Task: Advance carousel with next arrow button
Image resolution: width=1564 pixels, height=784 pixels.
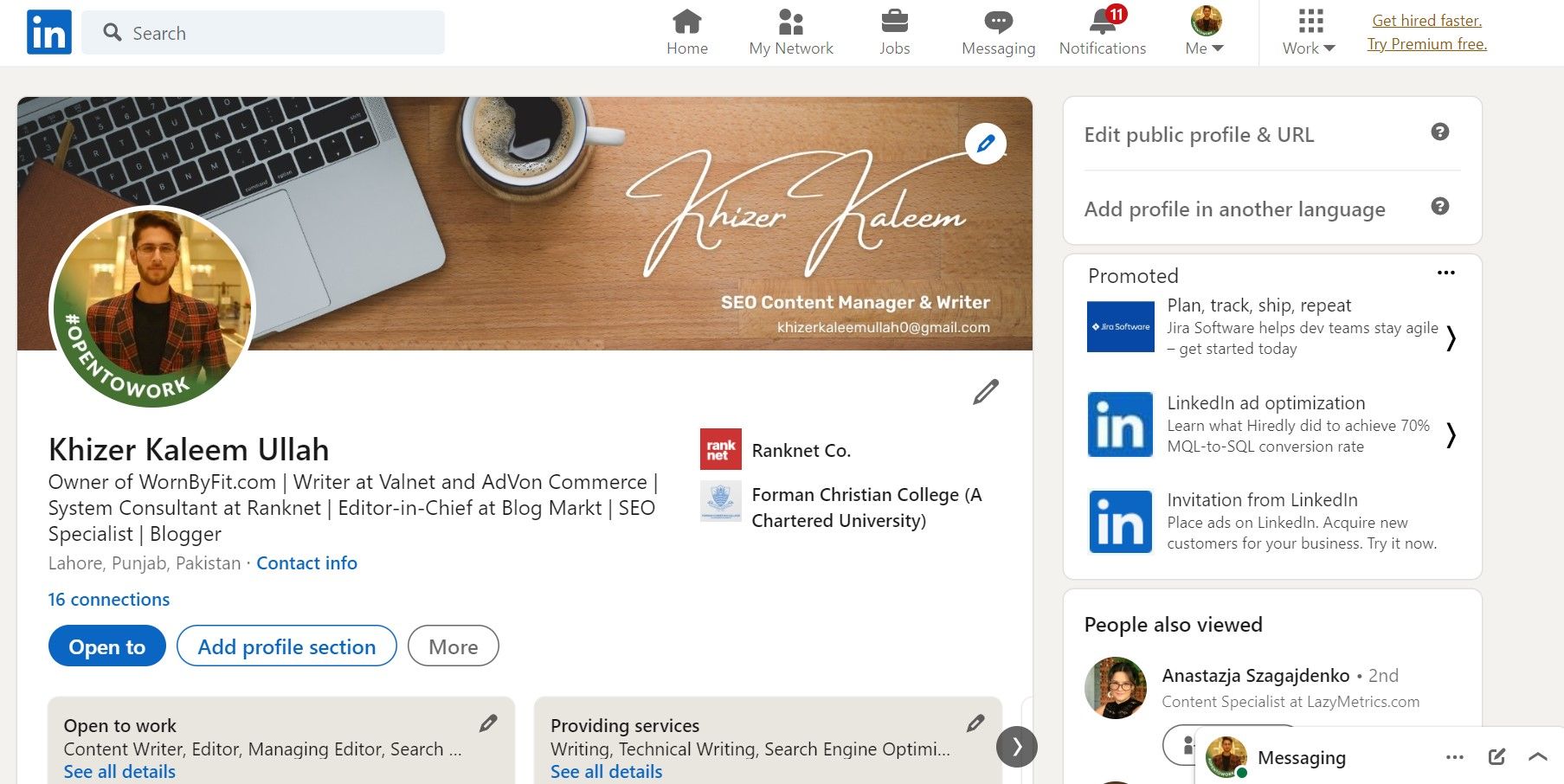Action: pos(1017,747)
